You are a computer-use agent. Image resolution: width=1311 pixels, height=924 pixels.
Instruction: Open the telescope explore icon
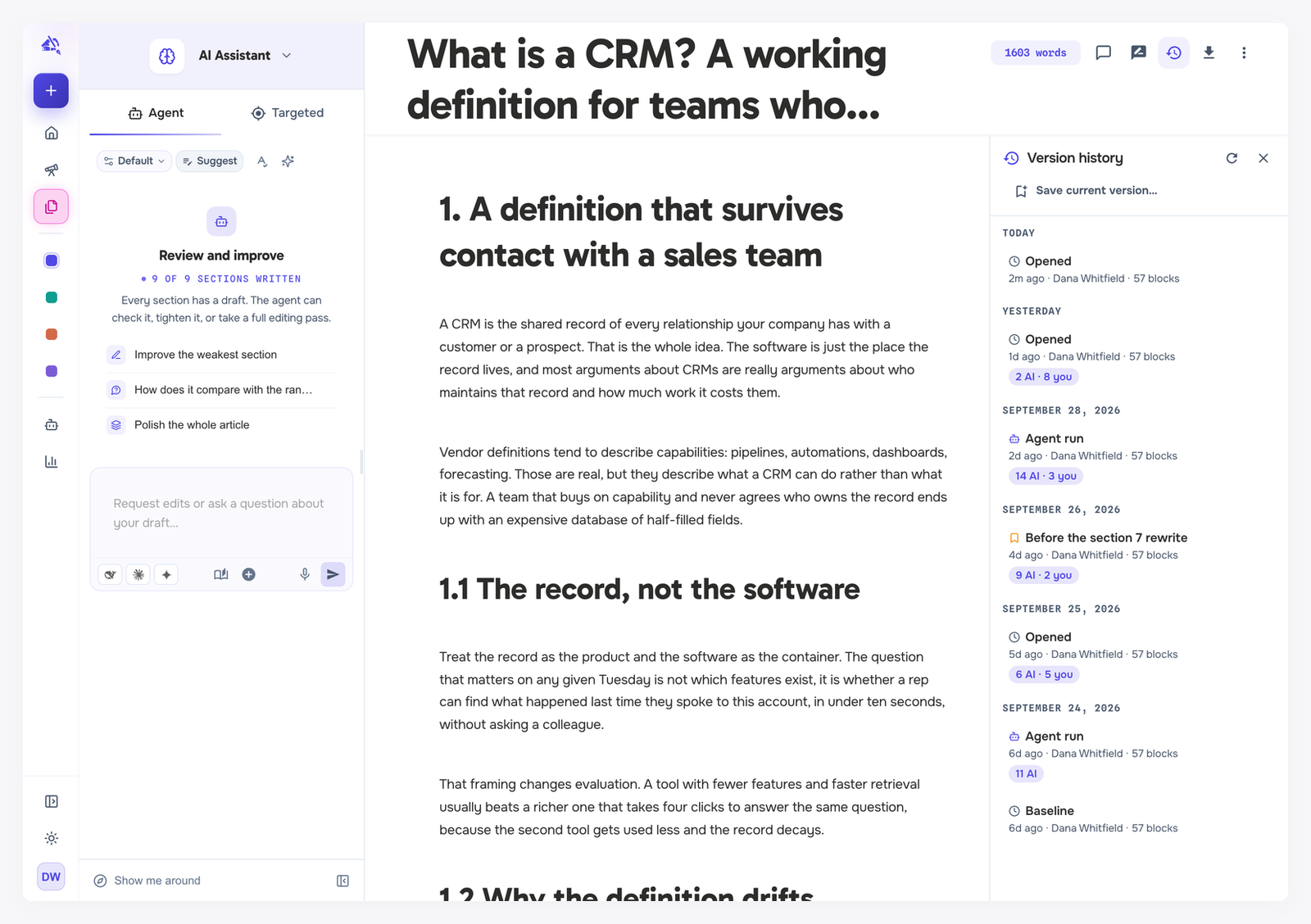(51, 170)
